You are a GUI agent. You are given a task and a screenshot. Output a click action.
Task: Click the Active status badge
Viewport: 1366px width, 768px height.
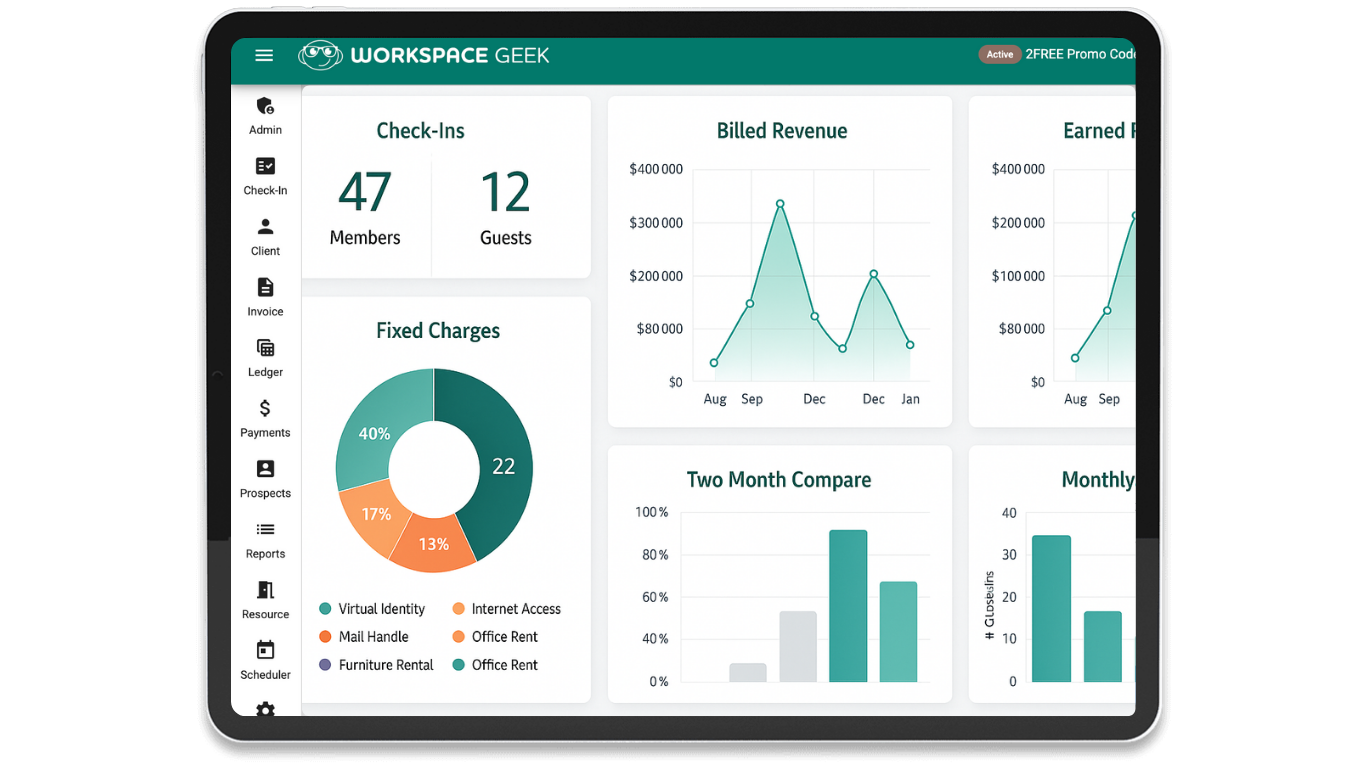click(x=999, y=55)
